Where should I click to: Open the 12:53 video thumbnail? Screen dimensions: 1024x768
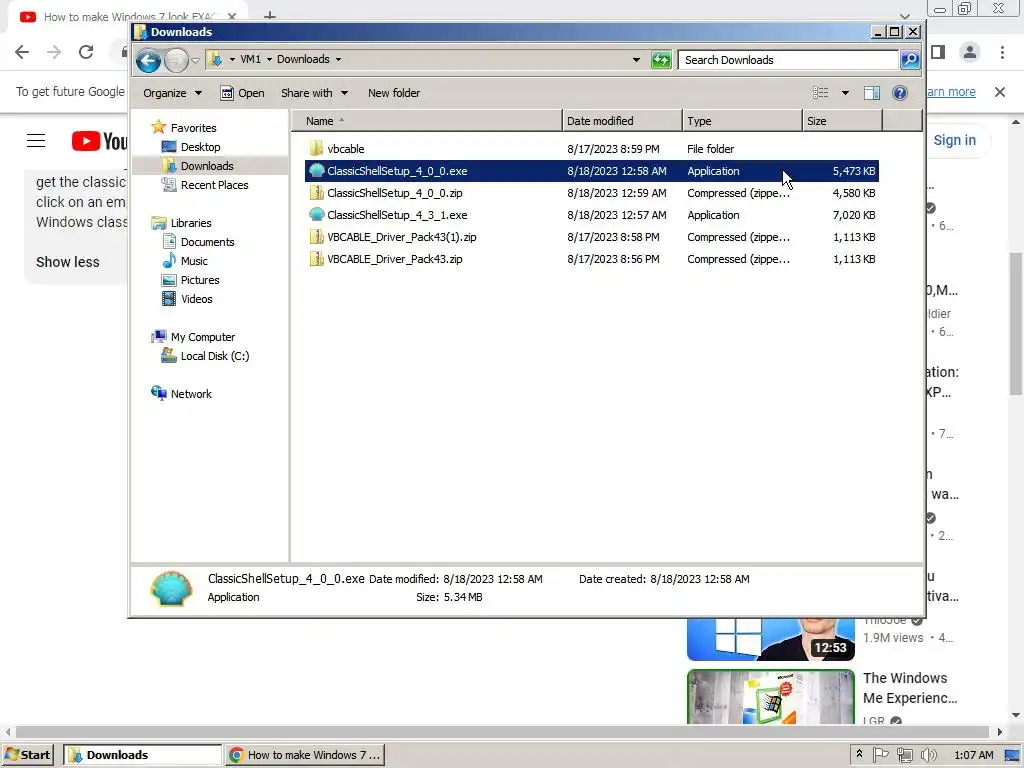click(771, 639)
